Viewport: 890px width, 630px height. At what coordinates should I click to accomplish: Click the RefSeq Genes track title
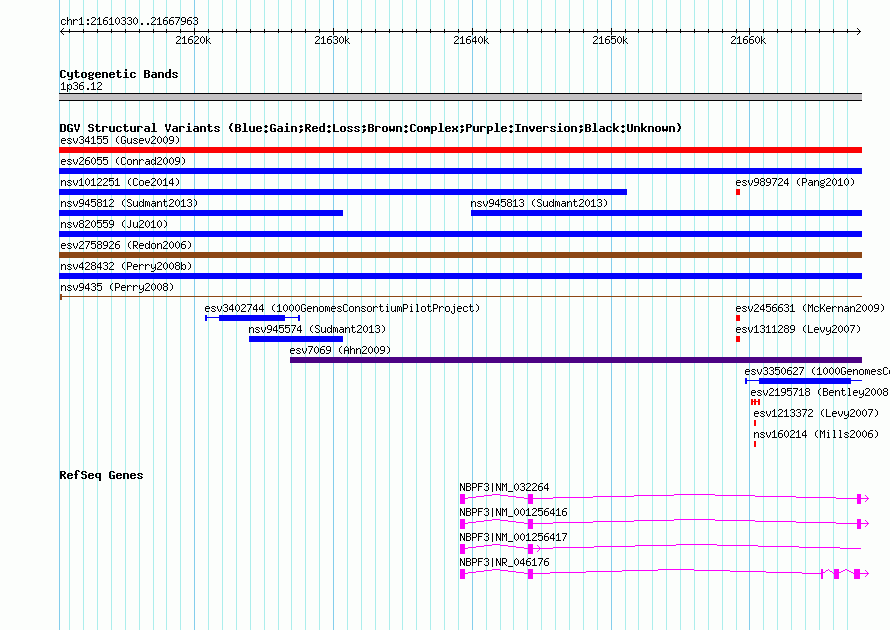pyautogui.click(x=101, y=475)
